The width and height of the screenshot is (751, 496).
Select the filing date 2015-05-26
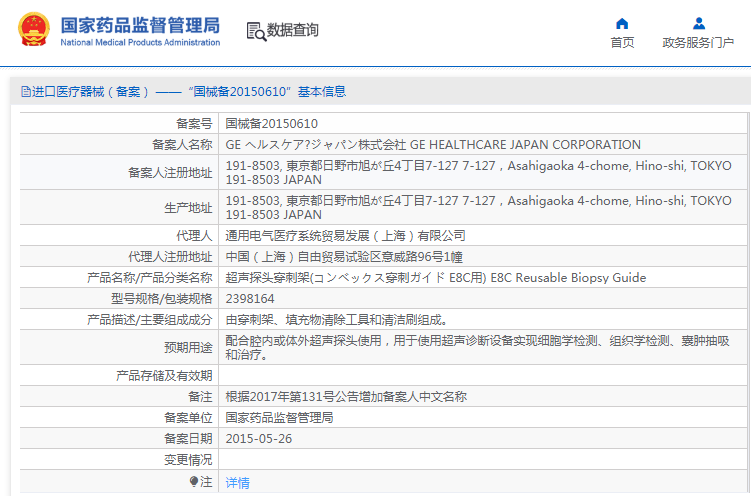pyautogui.click(x=259, y=439)
